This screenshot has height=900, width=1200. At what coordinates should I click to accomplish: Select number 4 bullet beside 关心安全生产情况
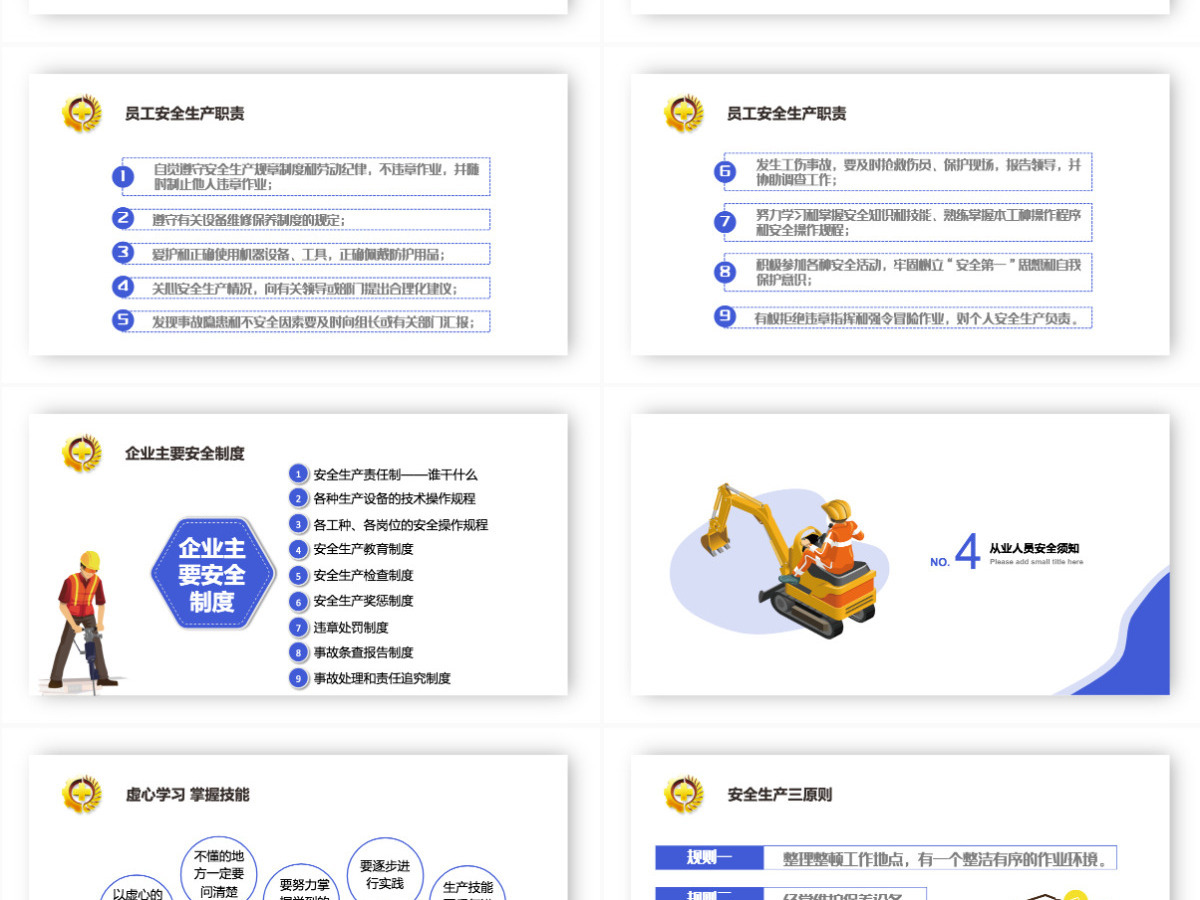tap(122, 287)
